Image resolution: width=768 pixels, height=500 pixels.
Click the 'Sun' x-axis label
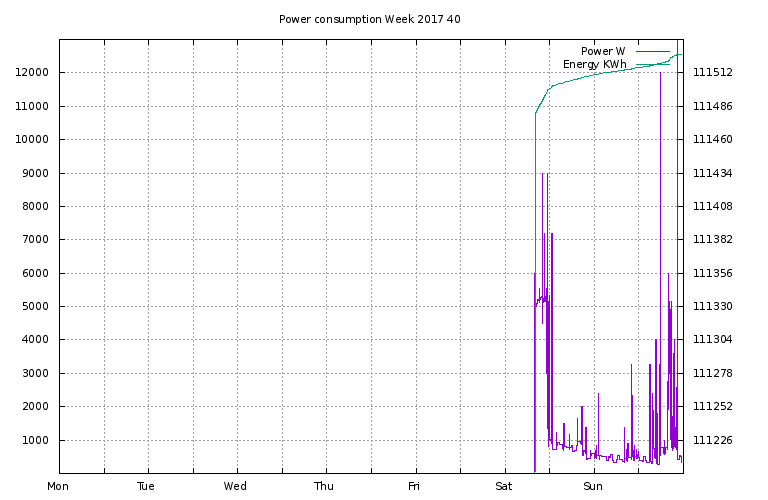(593, 486)
